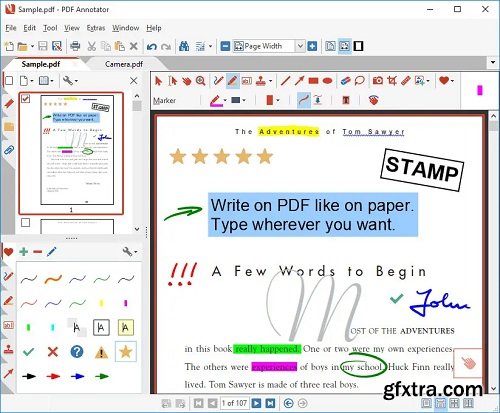Expand sidebar wrench settings dropdown
This screenshot has width=500, height=413.
tap(76, 81)
